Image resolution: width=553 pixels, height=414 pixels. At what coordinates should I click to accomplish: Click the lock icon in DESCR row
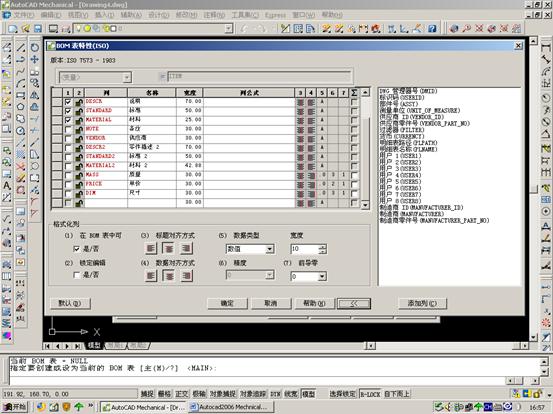click(x=79, y=102)
